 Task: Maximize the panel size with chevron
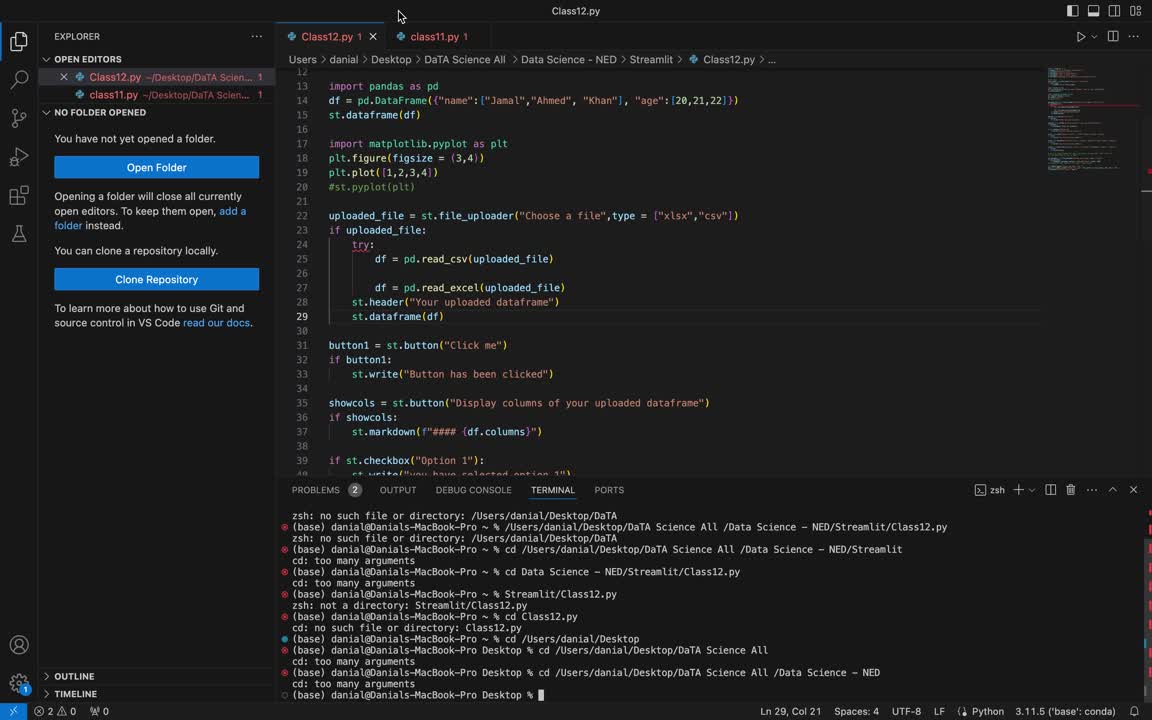[1112, 489]
